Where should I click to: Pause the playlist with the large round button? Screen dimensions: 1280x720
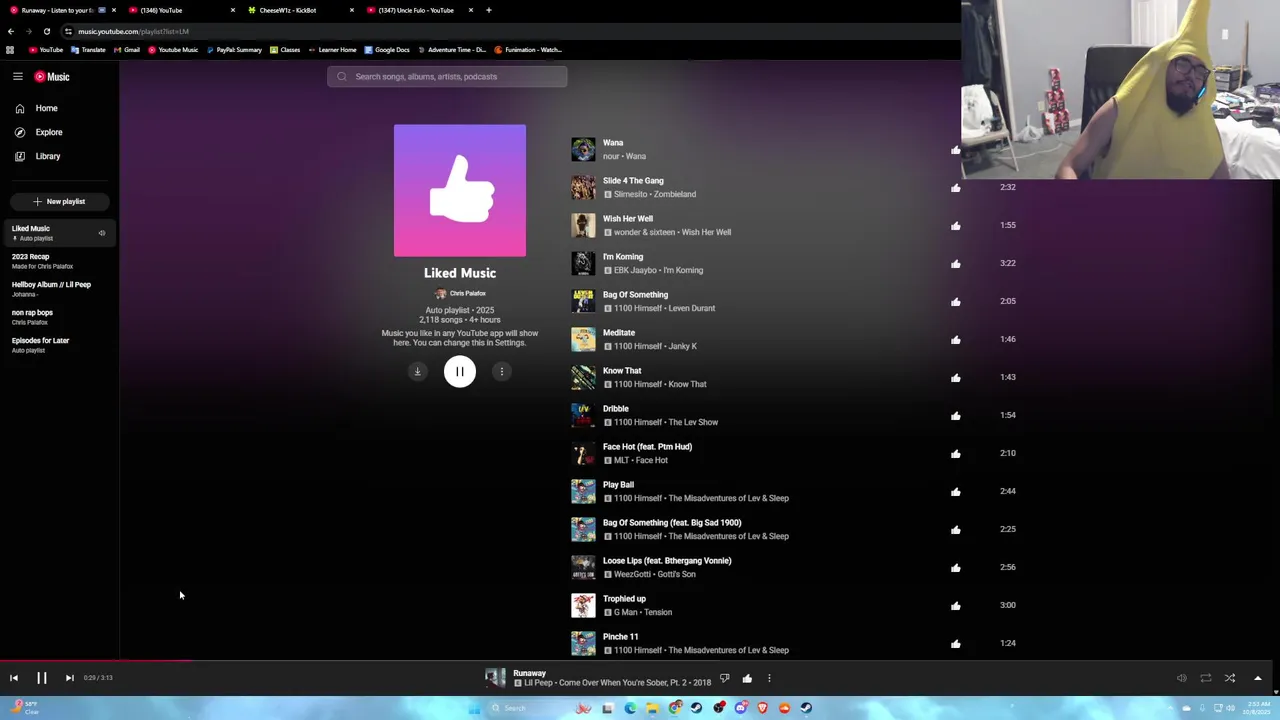(460, 372)
